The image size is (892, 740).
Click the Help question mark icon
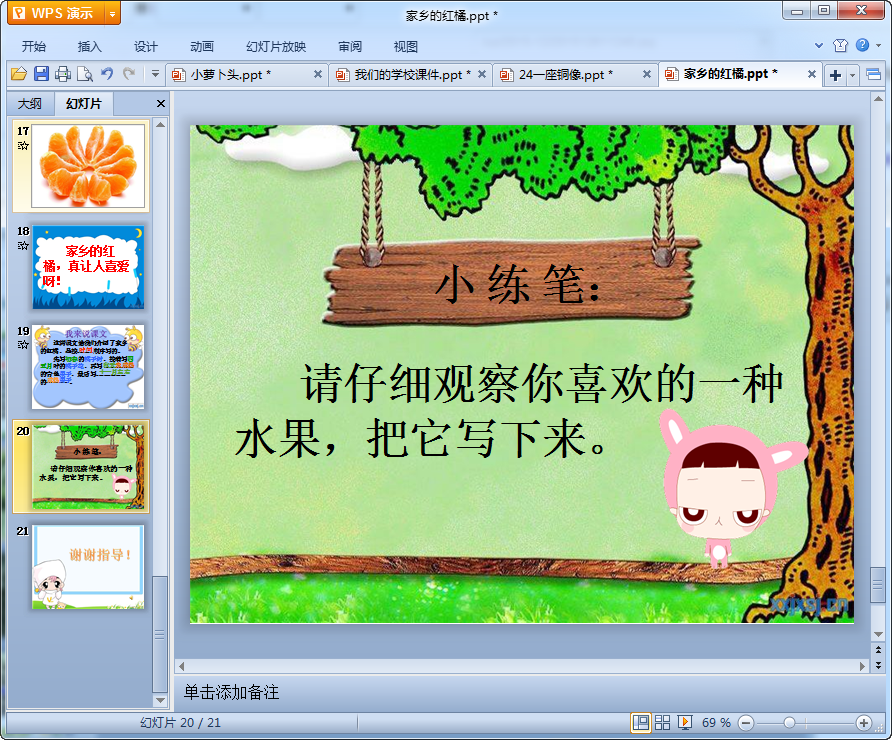click(x=862, y=45)
